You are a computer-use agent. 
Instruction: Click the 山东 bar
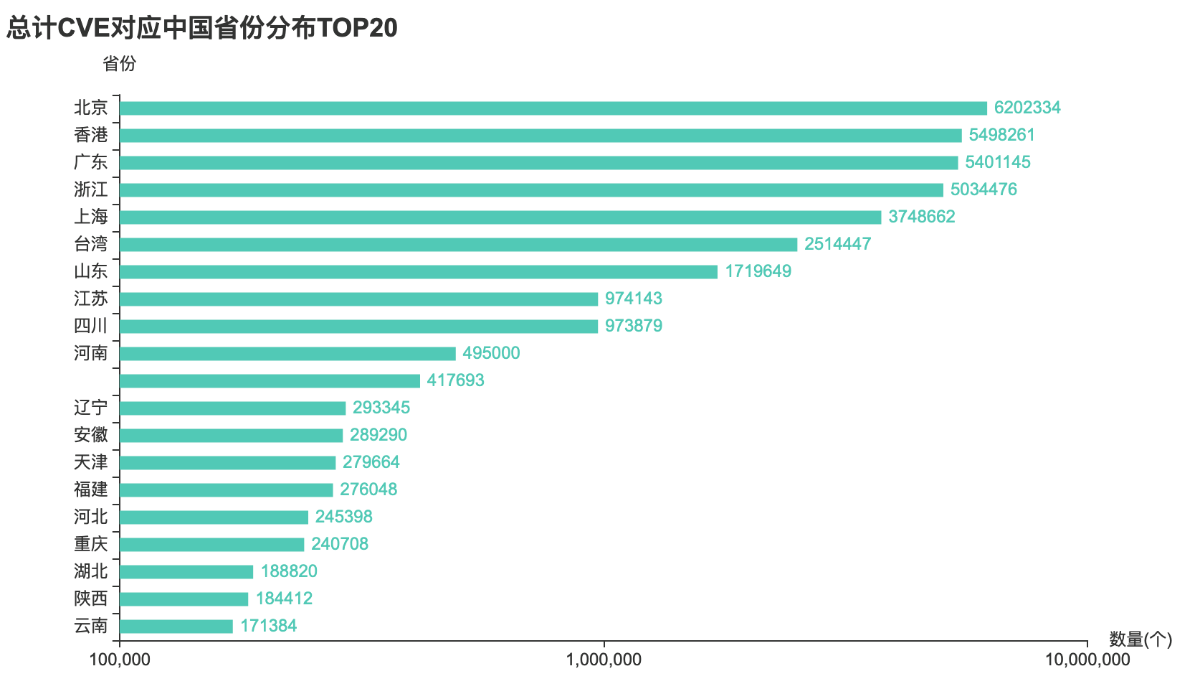tap(418, 272)
